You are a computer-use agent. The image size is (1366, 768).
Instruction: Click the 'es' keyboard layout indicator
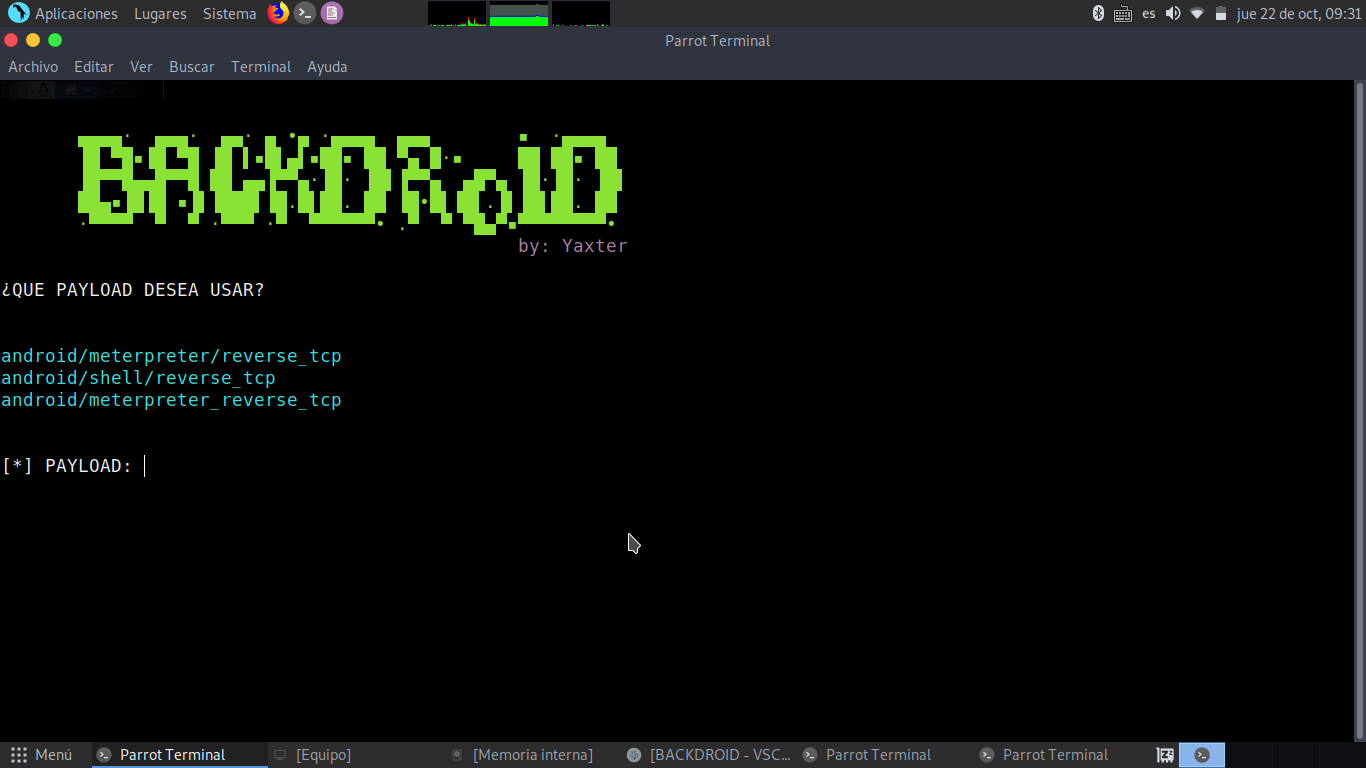click(x=1149, y=13)
